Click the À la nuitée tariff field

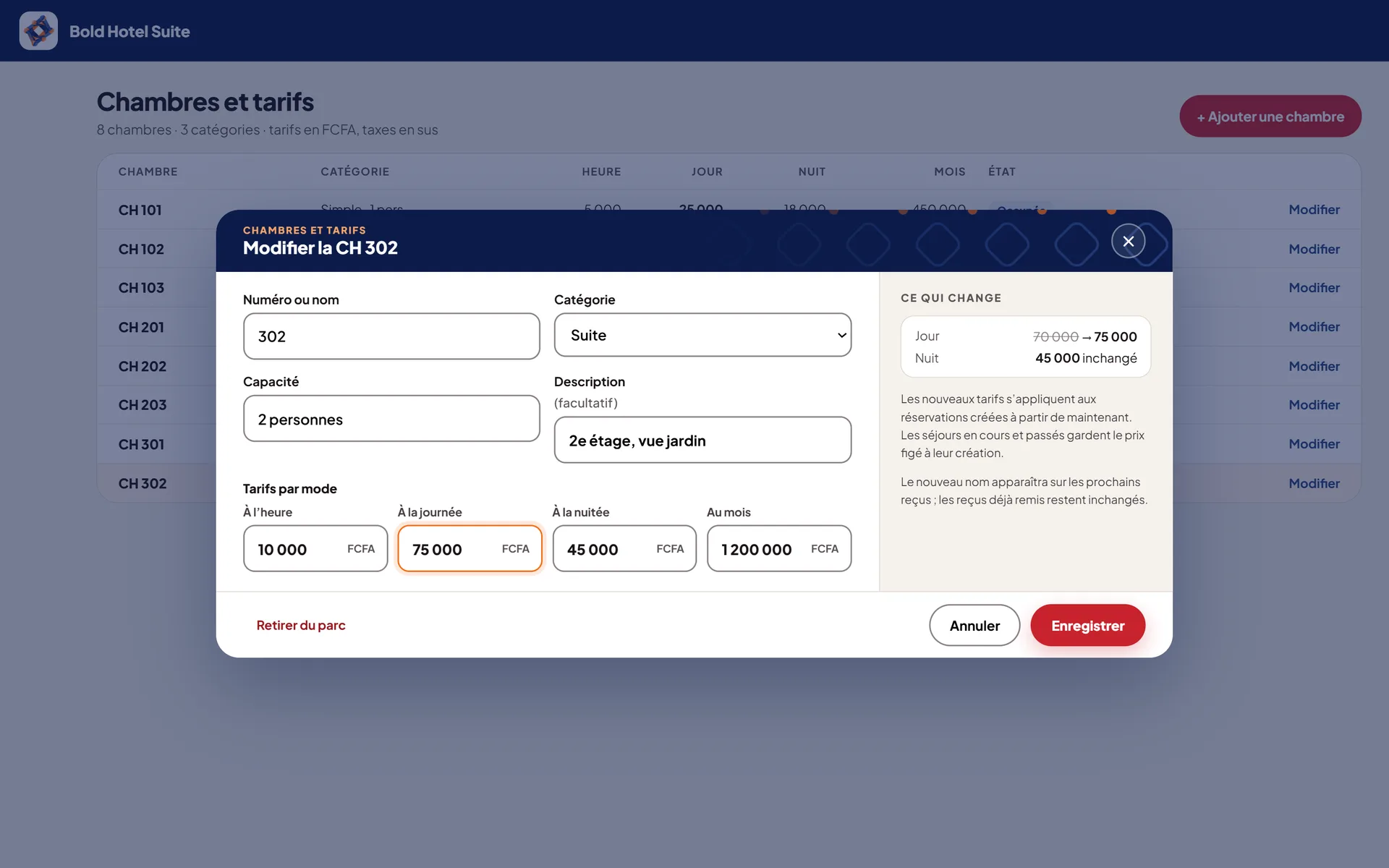click(624, 549)
